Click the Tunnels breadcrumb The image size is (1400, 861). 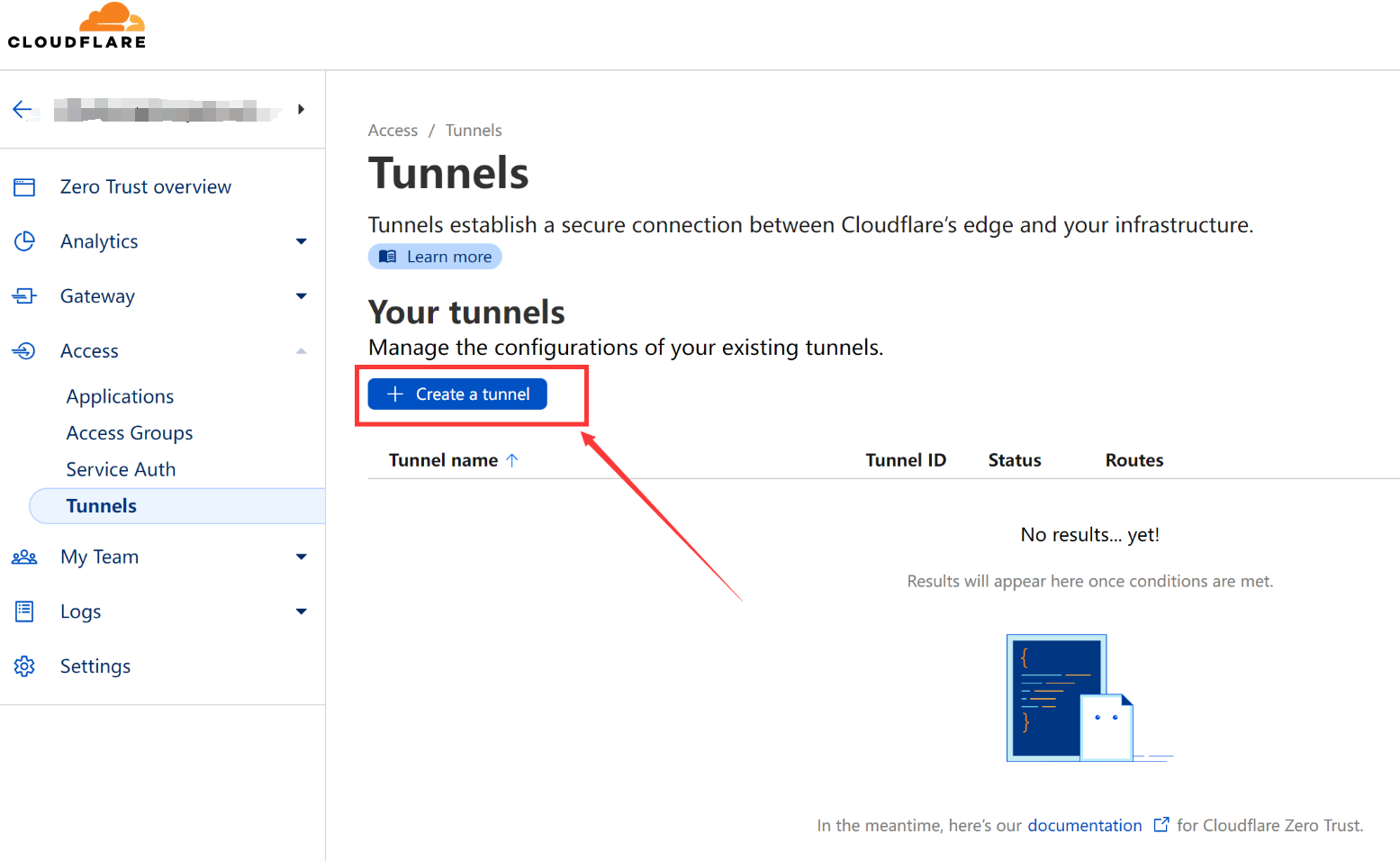point(474,131)
